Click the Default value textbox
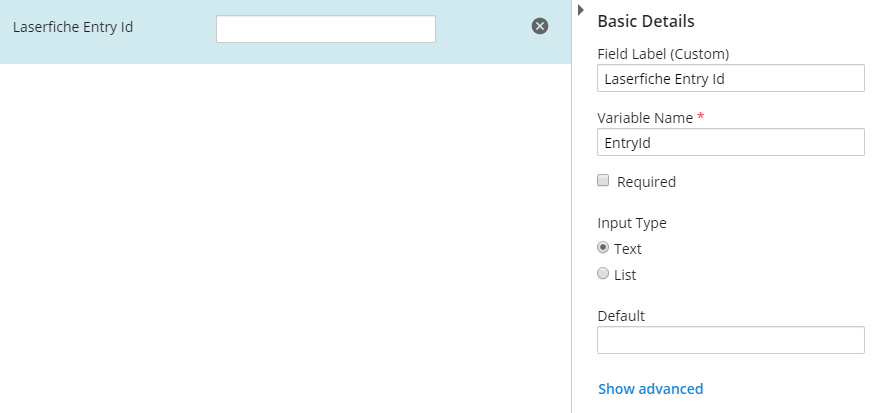Image resolution: width=884 pixels, height=413 pixels. [731, 340]
